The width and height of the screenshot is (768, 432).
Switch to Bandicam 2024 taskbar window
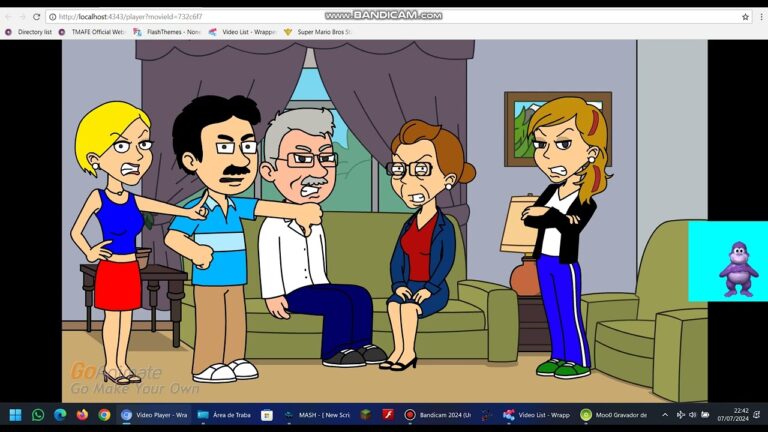tap(437, 415)
